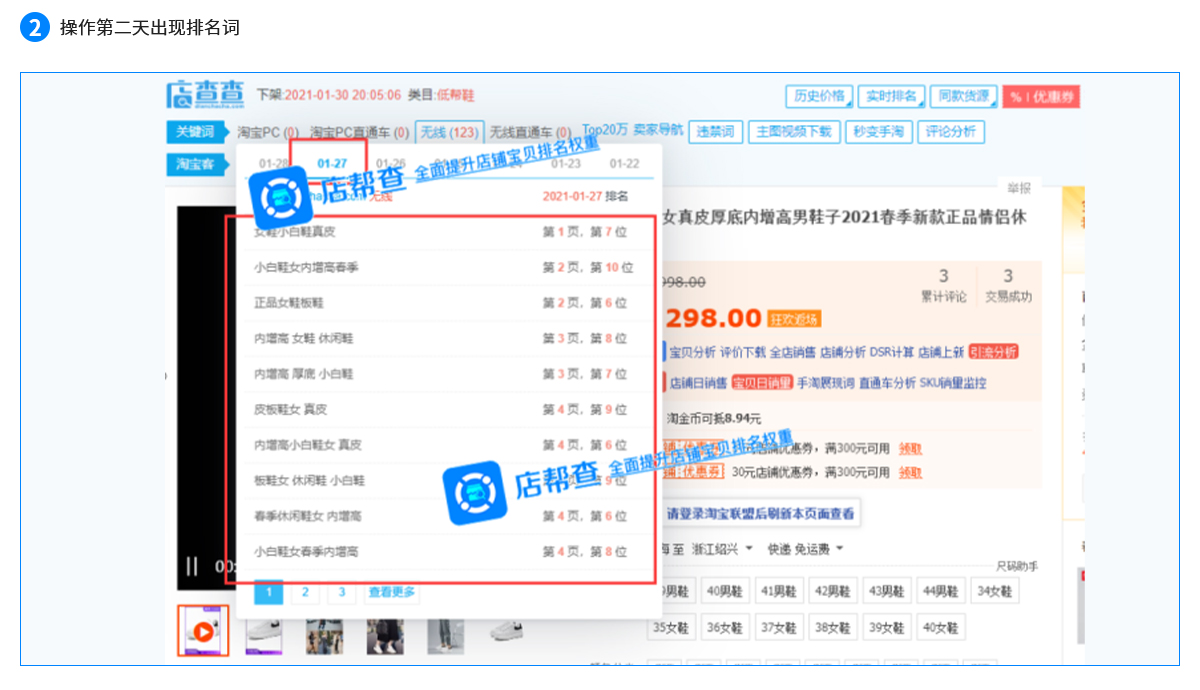Click keyword row 小白鞋女内增高春季
This screenshot has height=690, width=1200.
445,267
